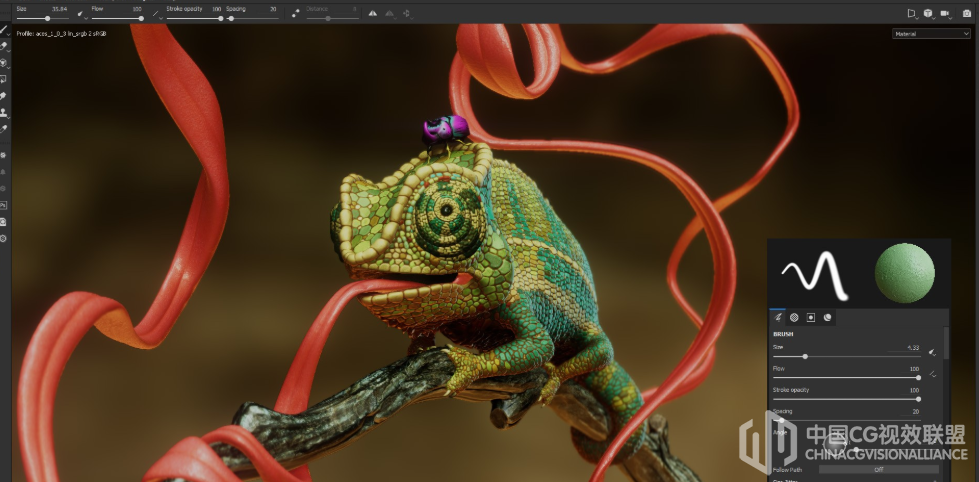
Task: Adjust the Flow slider in top toolbar
Action: click(117, 19)
